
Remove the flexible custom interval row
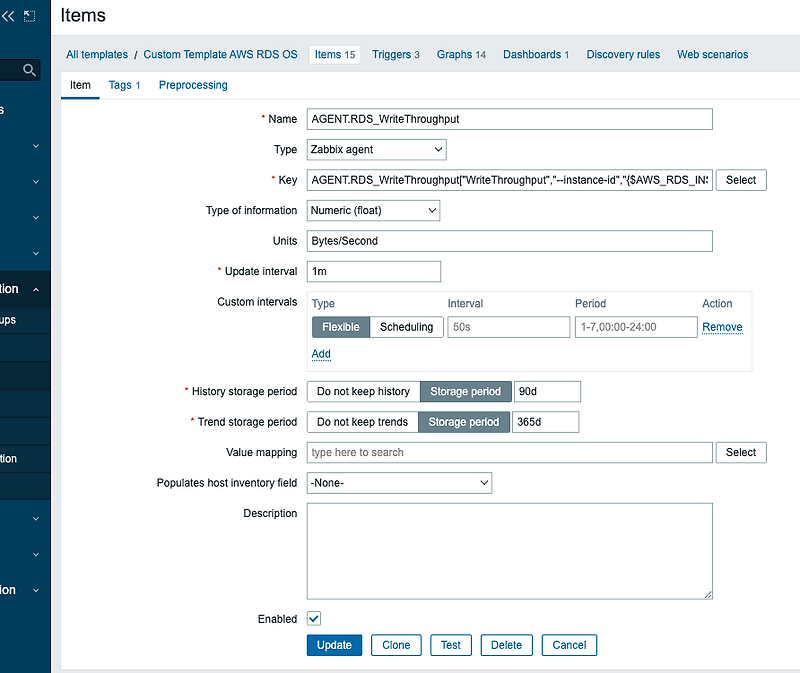[722, 327]
